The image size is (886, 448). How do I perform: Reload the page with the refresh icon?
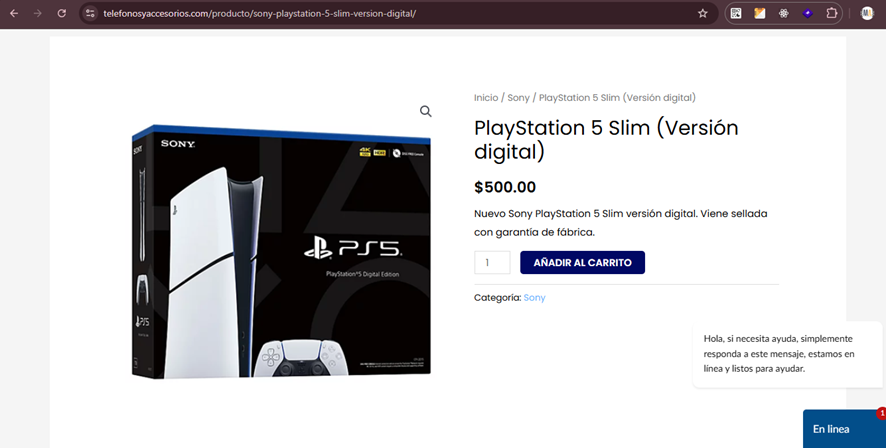click(62, 13)
